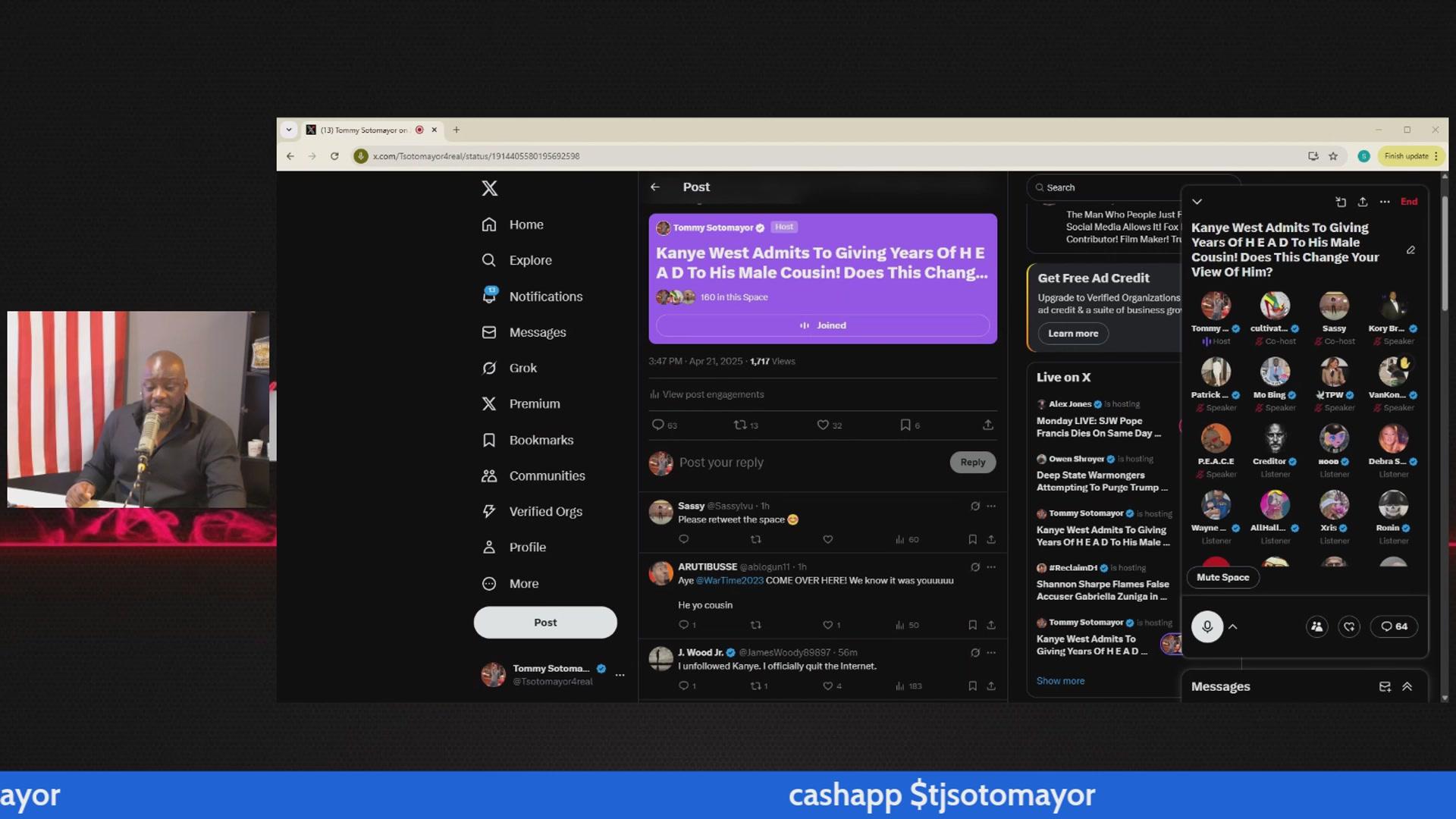Click the Communities sidebar icon
The image size is (1456, 819).
click(x=489, y=475)
